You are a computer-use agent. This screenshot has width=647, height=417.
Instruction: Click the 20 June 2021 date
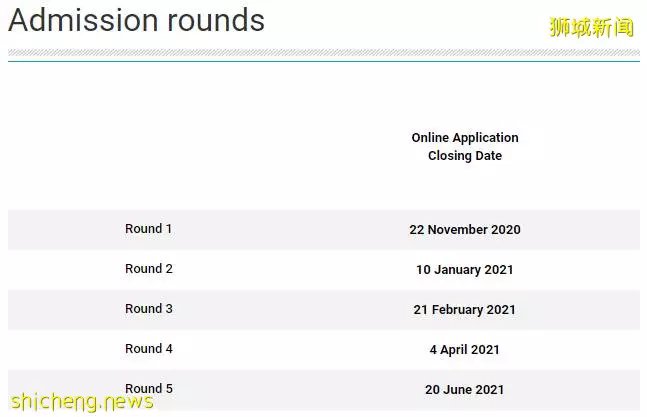465,390
